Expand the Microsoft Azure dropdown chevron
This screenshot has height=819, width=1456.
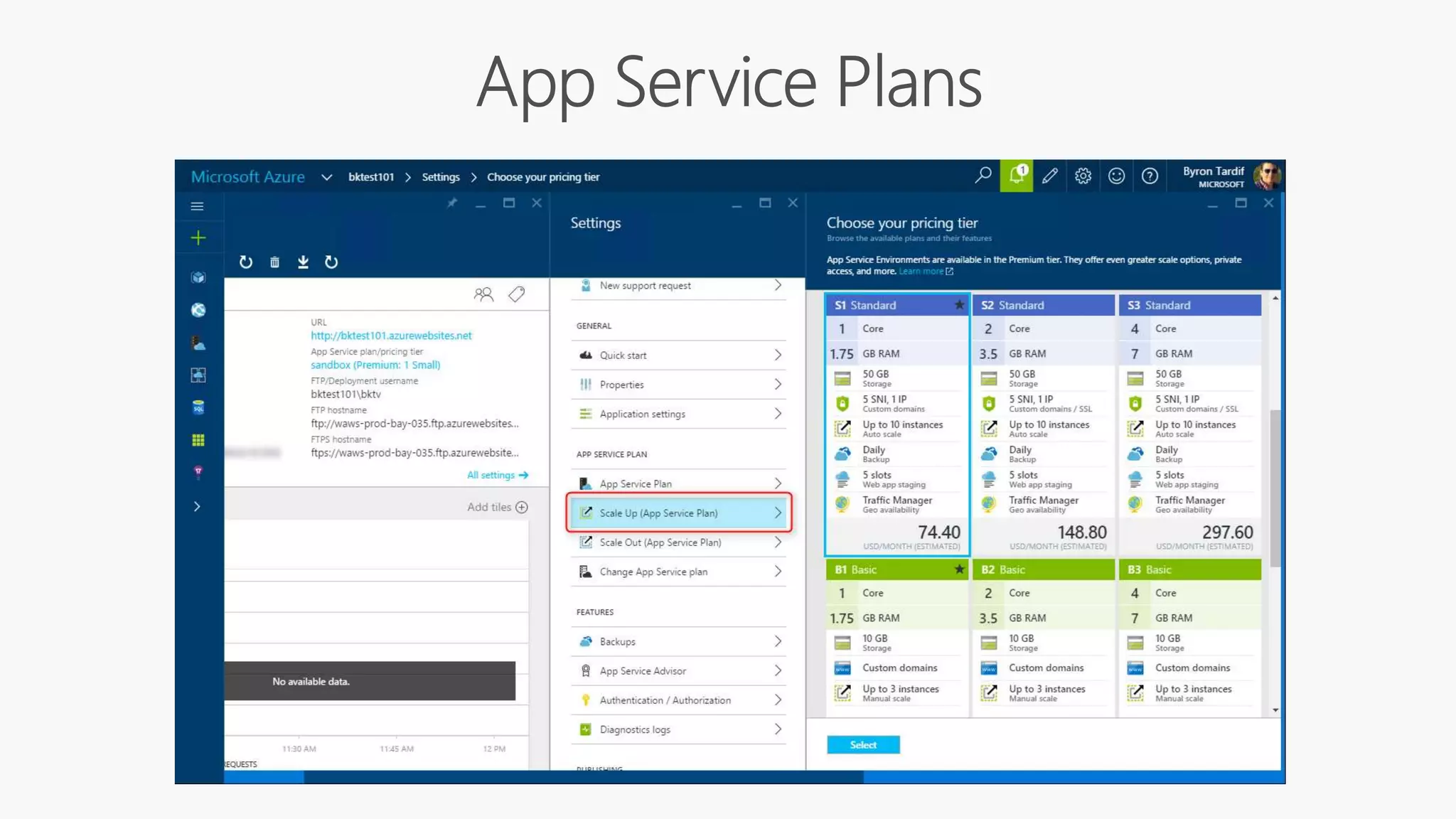(326, 177)
